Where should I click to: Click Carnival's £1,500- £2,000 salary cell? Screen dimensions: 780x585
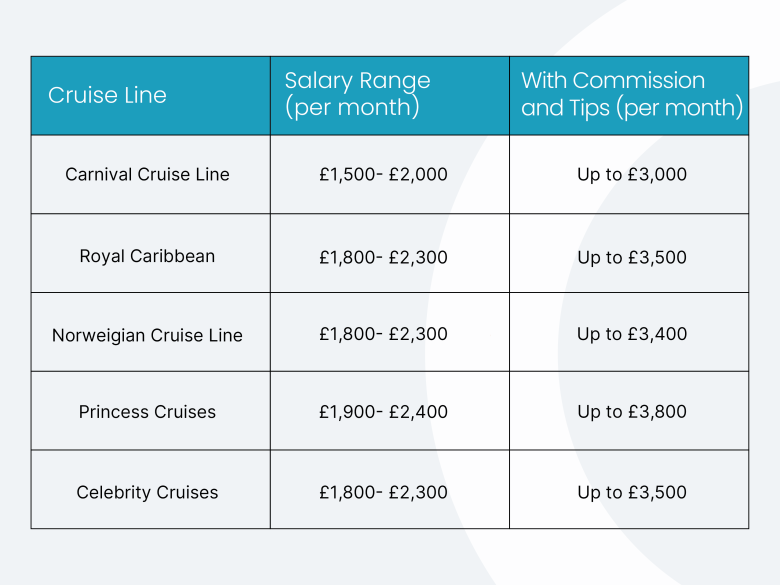click(390, 175)
